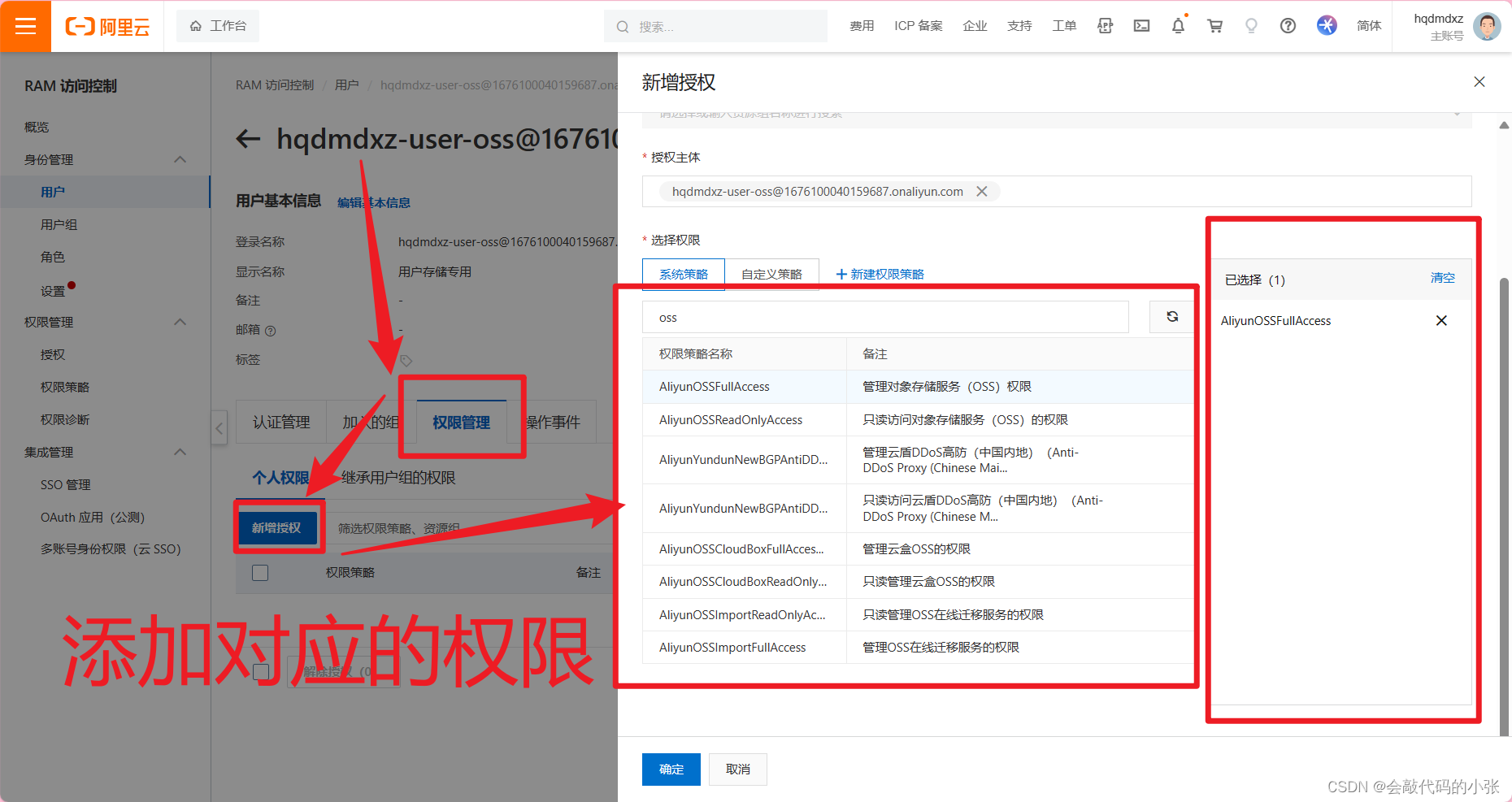Click the back arrow beside the username heading
Image resolution: width=1512 pixels, height=802 pixels.
pos(248,139)
